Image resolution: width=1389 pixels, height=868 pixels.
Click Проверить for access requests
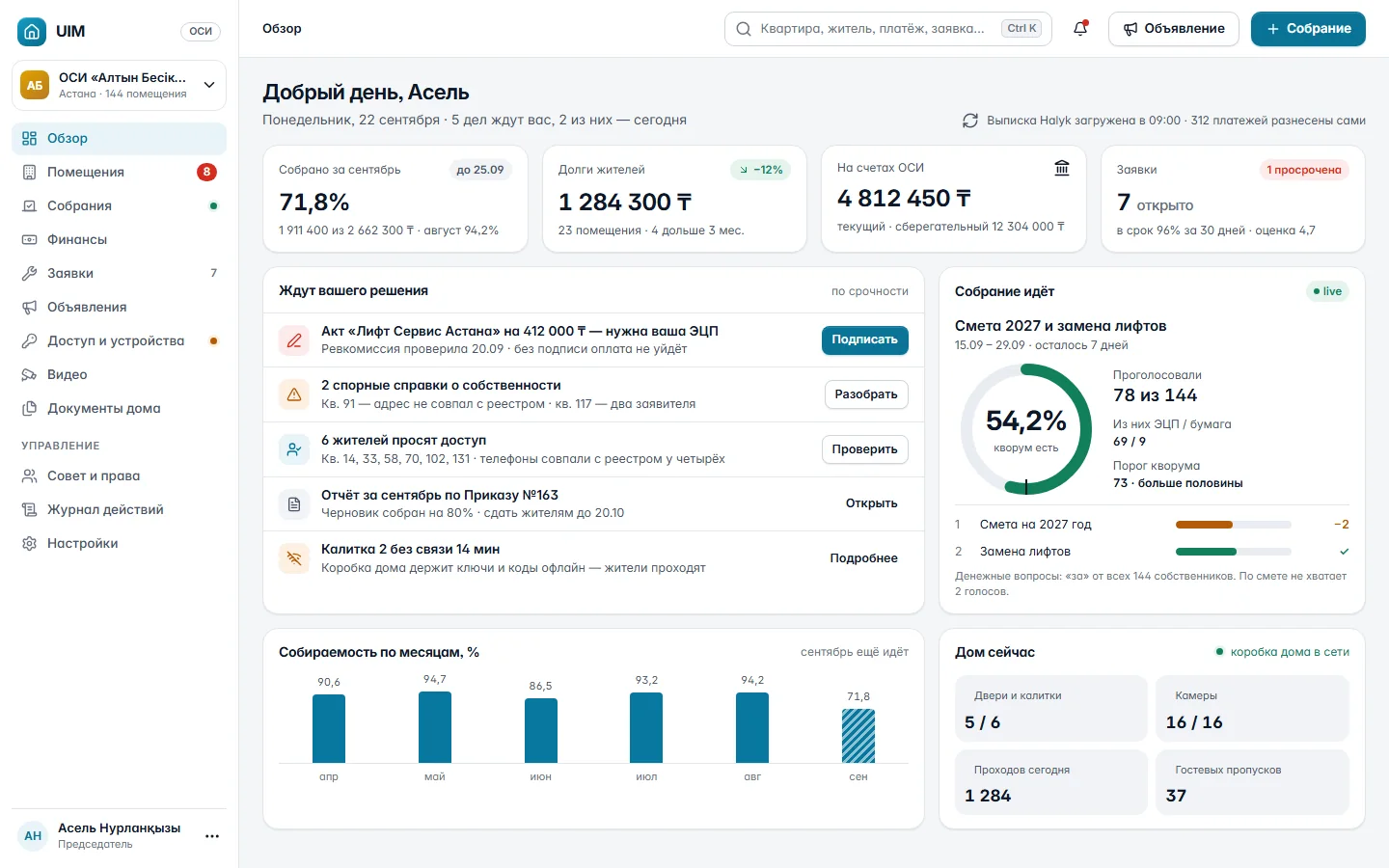click(x=864, y=449)
